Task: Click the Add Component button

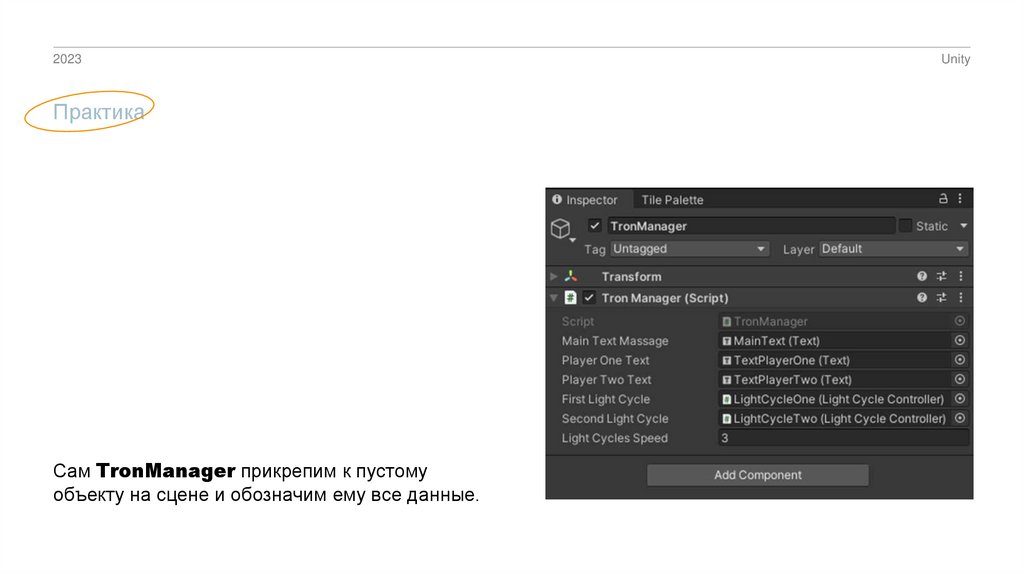Action: (x=758, y=475)
